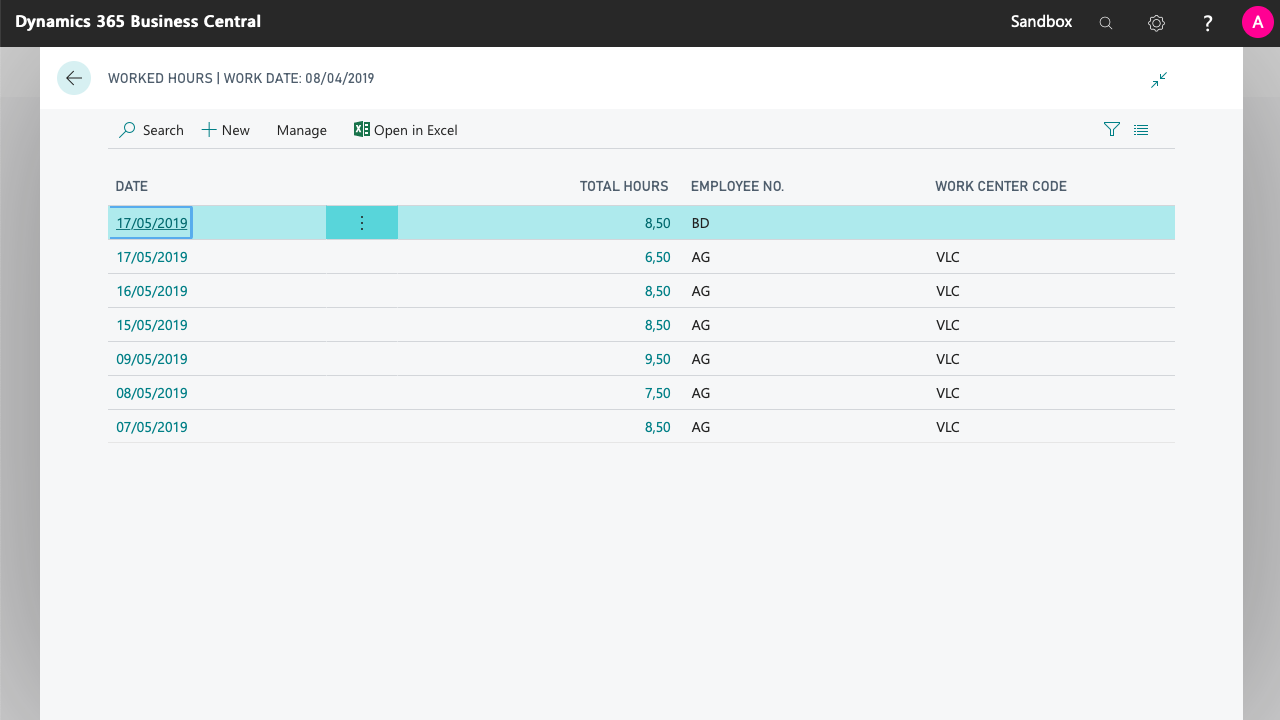Click the back arrow button
The height and width of the screenshot is (720, 1280).
click(x=74, y=78)
